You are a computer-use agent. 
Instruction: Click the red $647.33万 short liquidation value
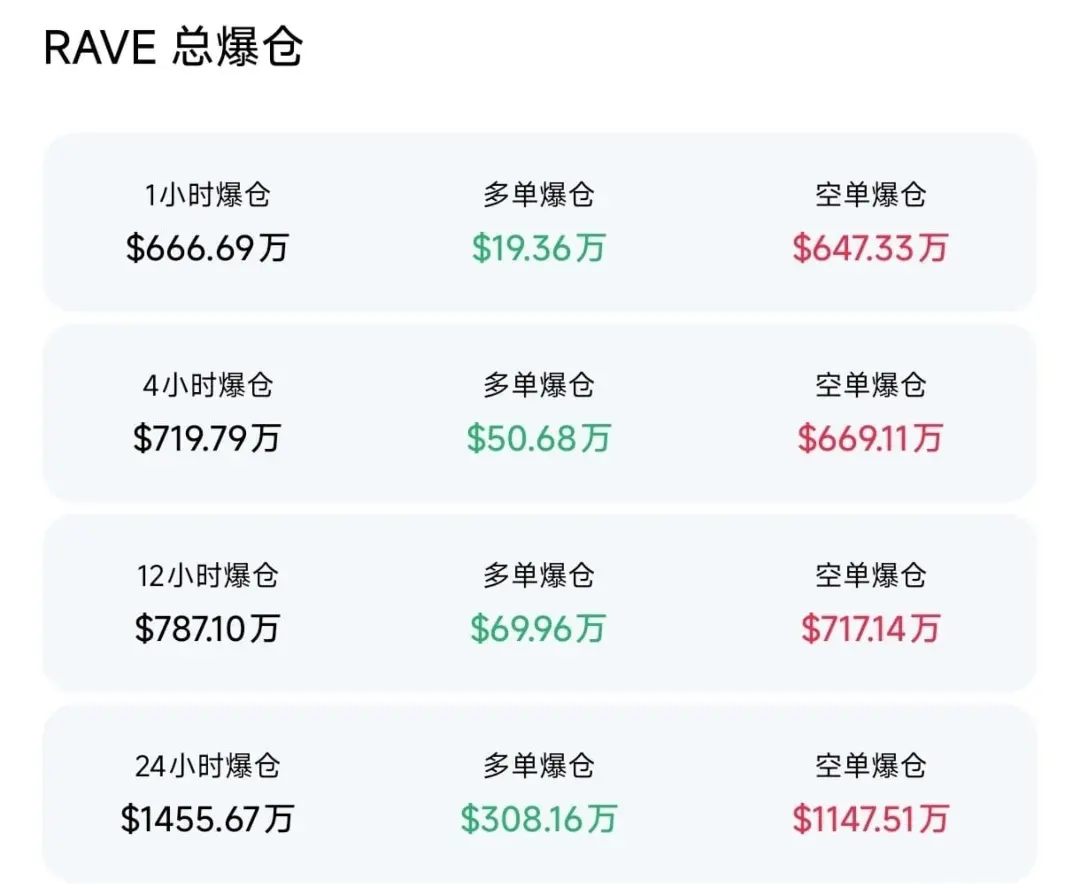click(x=870, y=248)
